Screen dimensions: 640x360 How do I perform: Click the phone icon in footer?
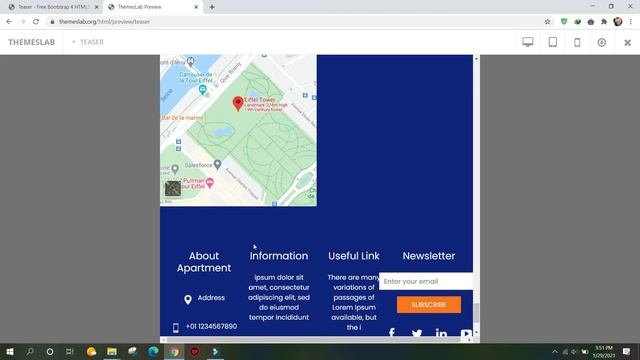point(176,328)
